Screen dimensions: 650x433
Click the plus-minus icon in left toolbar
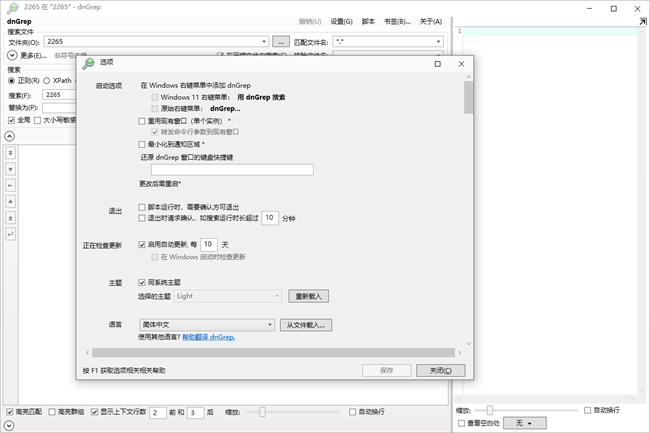10,216
